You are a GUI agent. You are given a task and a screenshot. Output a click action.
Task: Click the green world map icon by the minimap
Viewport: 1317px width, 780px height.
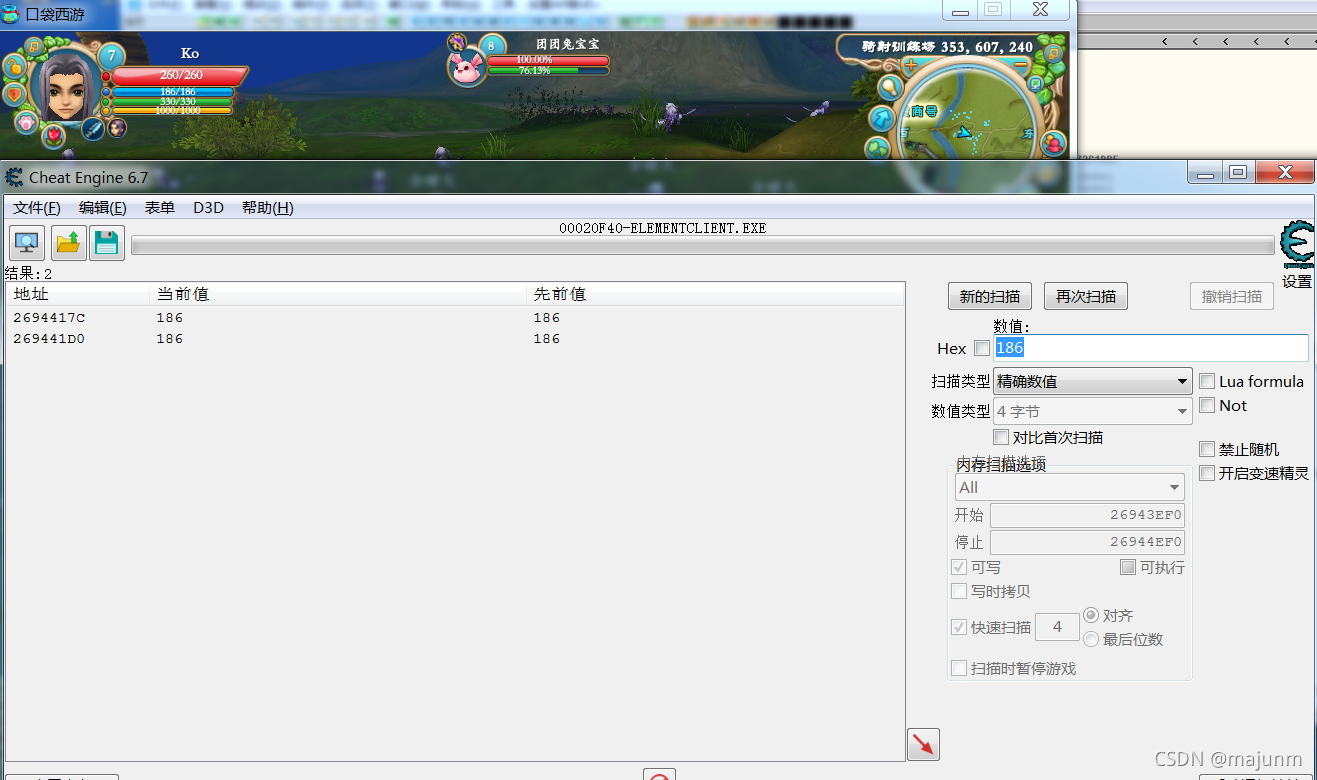tap(878, 149)
